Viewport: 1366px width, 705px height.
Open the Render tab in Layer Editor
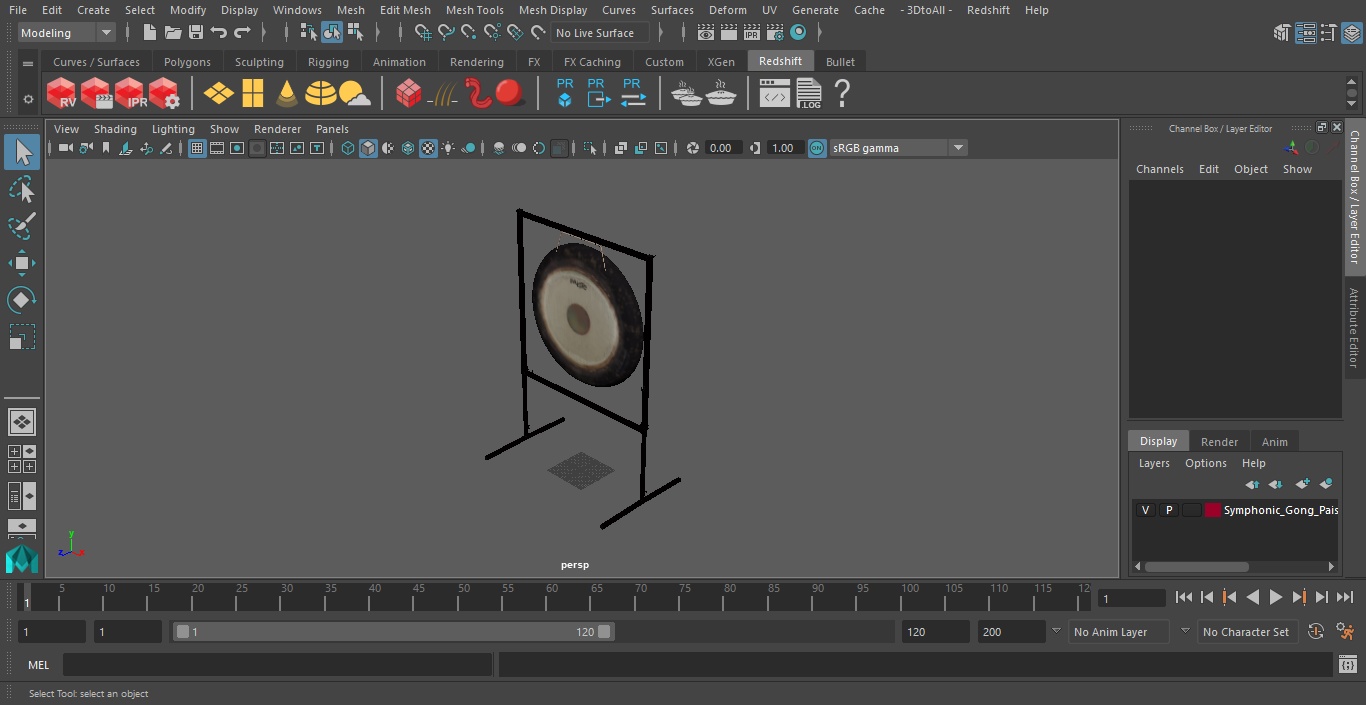point(1219,442)
